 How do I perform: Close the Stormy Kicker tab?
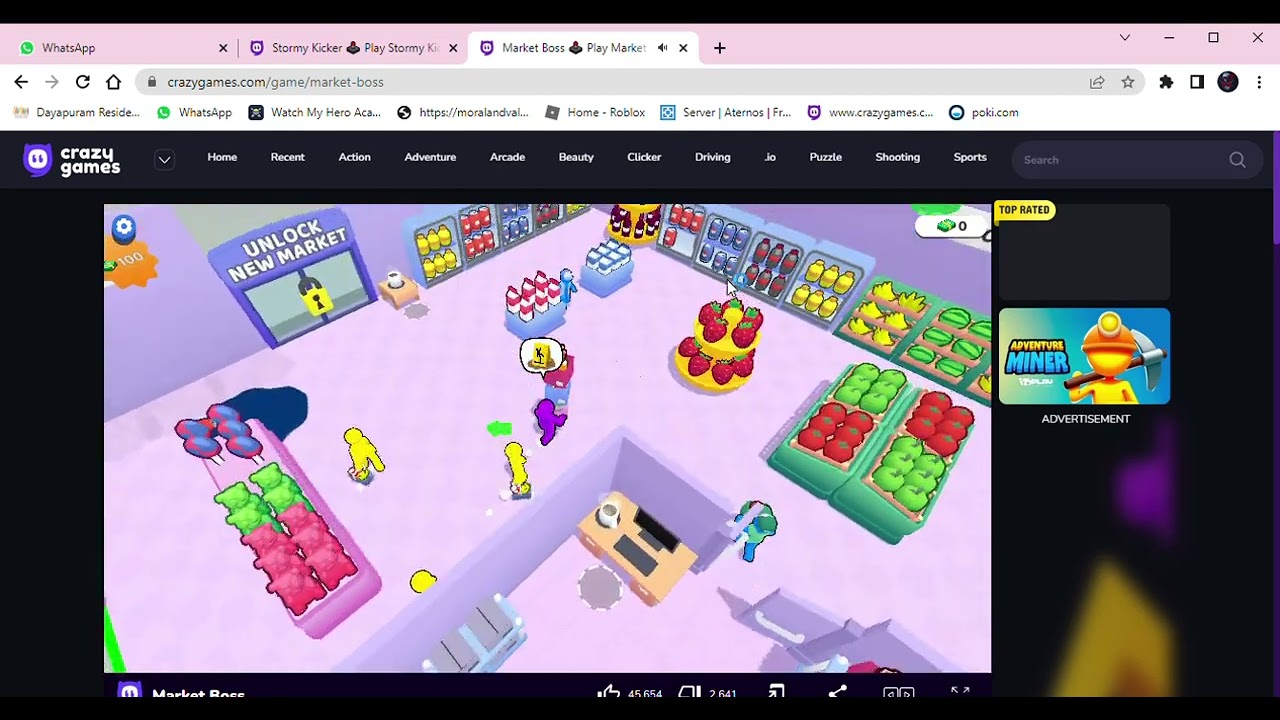pyautogui.click(x=453, y=48)
